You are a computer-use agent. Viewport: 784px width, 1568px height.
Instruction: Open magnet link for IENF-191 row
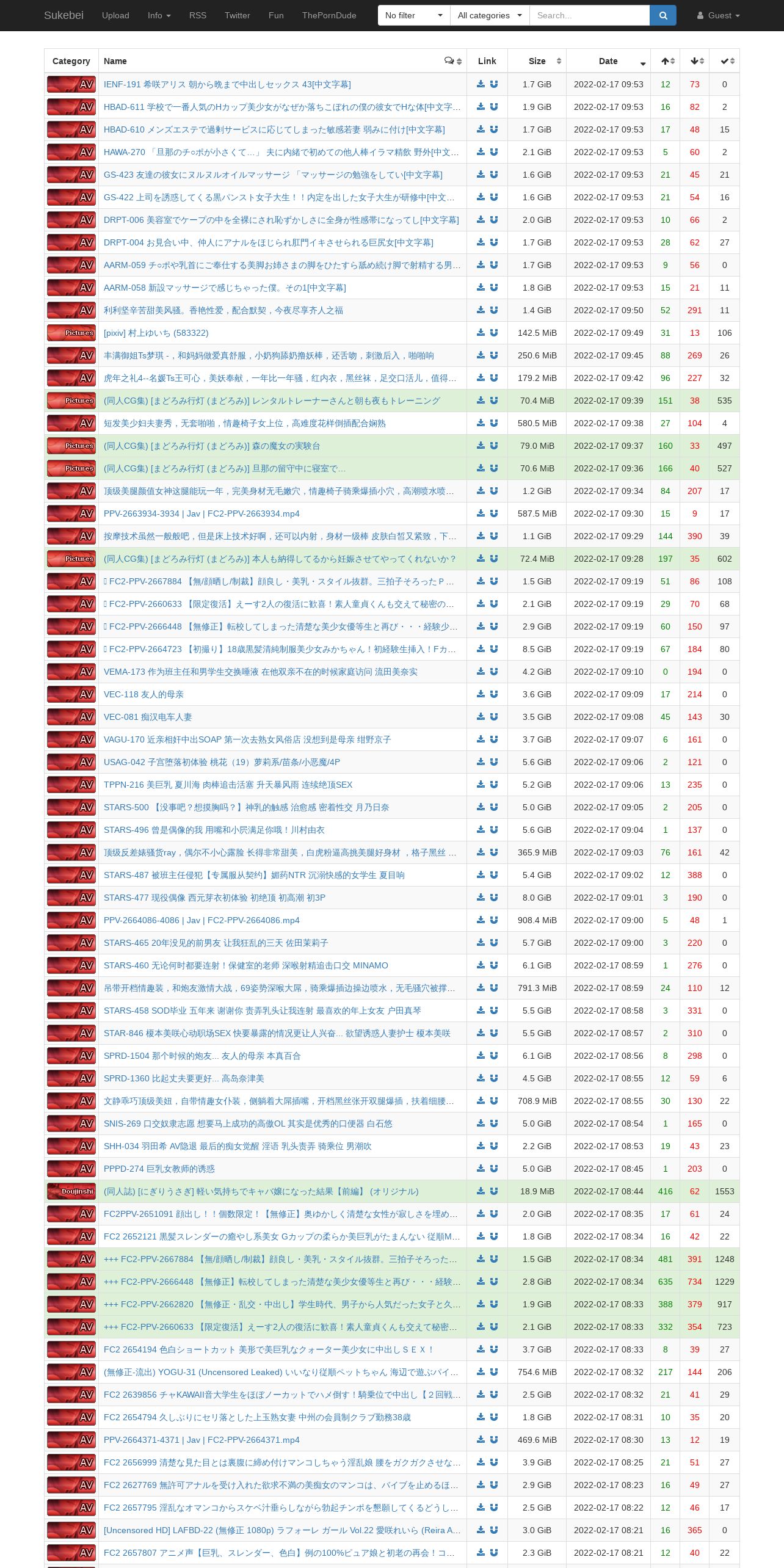pyautogui.click(x=494, y=84)
